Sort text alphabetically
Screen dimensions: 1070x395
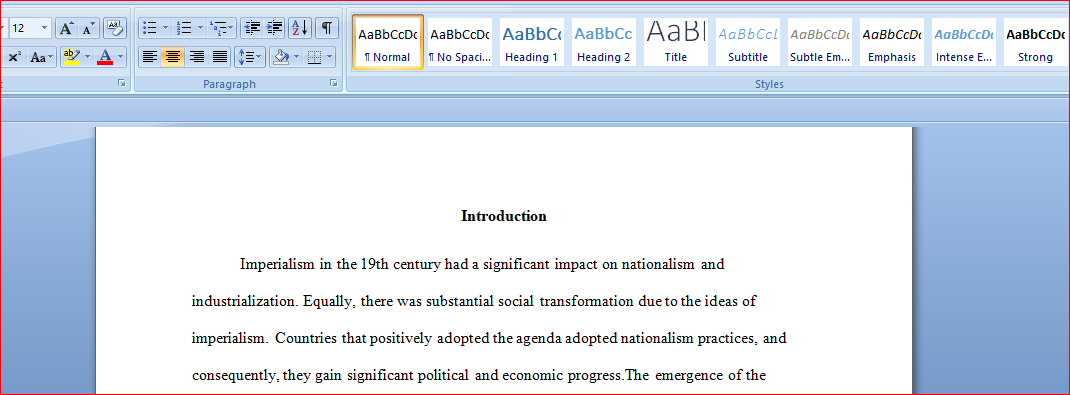click(300, 28)
